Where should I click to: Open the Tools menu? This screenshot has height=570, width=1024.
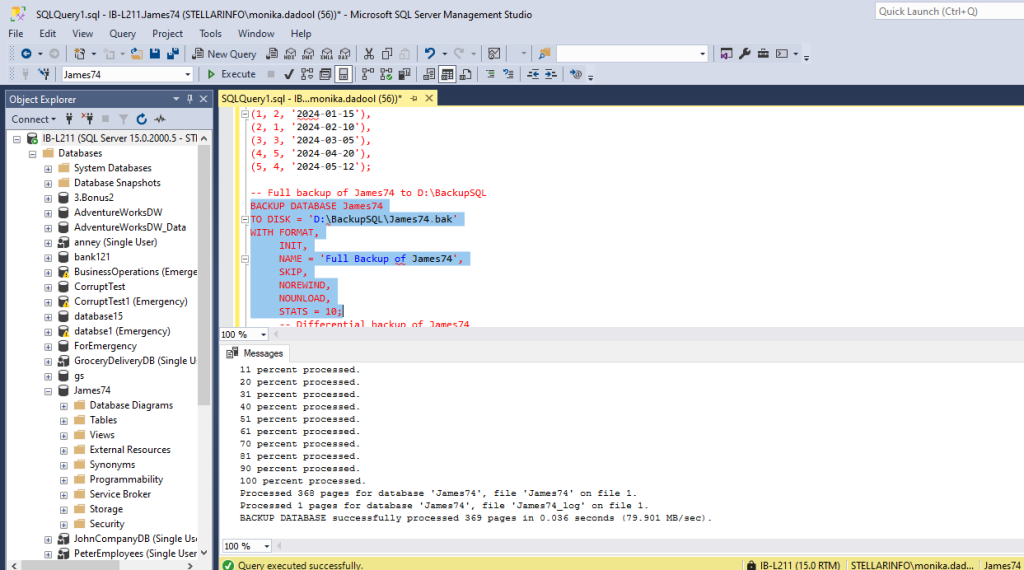(x=210, y=33)
